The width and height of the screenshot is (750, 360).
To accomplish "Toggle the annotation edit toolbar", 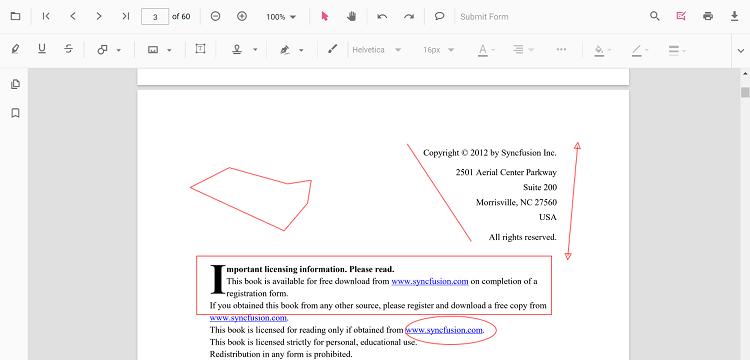I will (681, 16).
